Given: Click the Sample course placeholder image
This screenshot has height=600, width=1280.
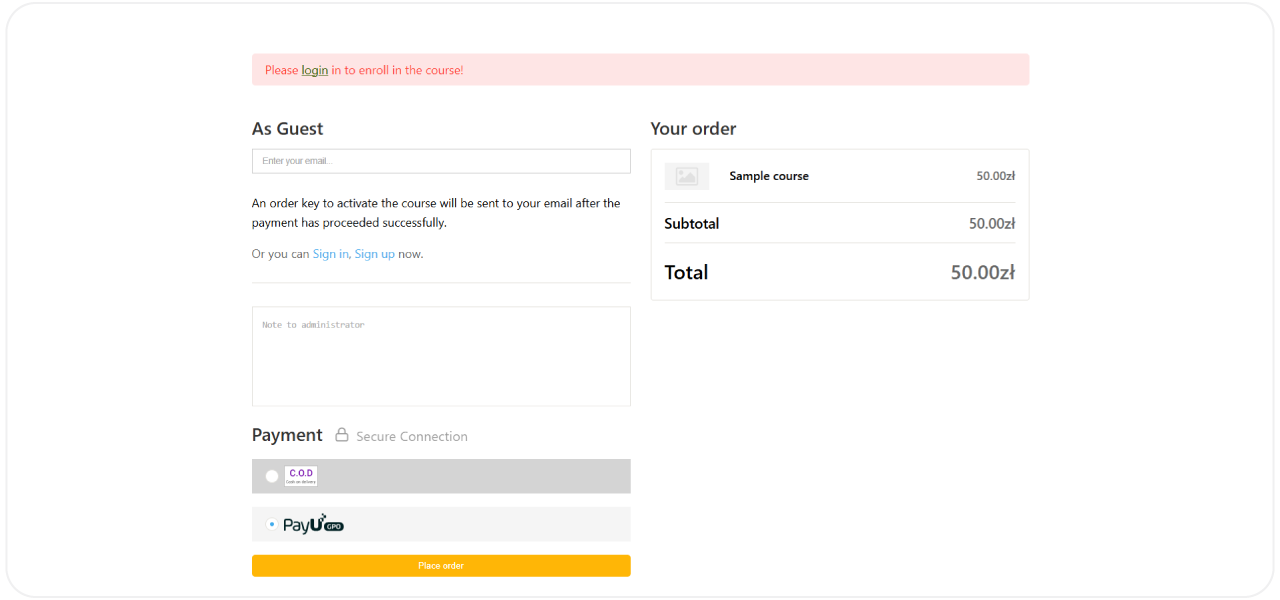Looking at the screenshot, I should click(686, 176).
